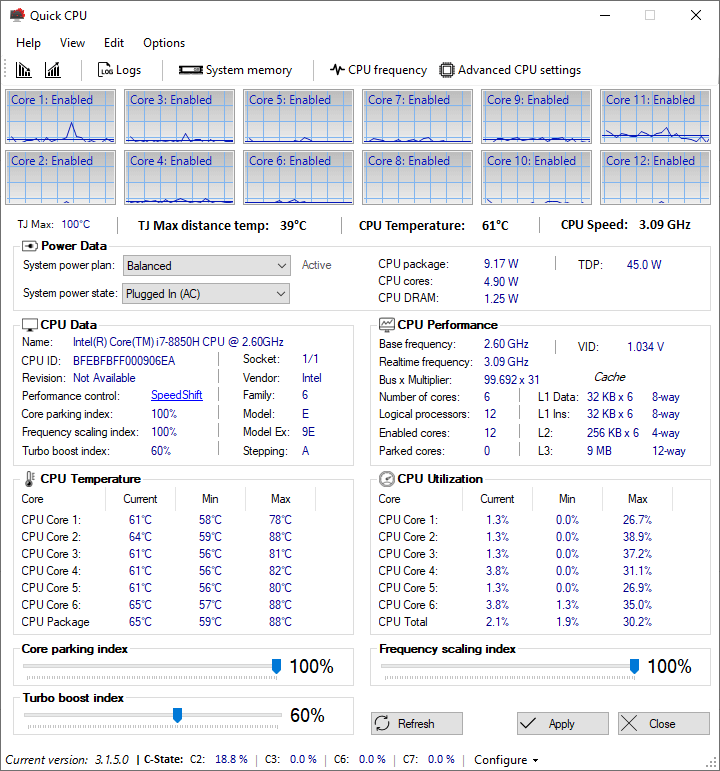Toggle Core 2 enabled graph
This screenshot has height=771, width=720.
click(x=60, y=178)
